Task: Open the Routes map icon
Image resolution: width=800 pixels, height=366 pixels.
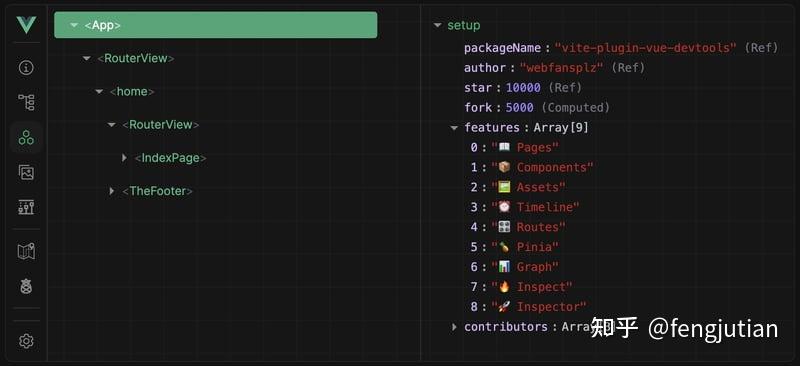Action: [x=26, y=252]
